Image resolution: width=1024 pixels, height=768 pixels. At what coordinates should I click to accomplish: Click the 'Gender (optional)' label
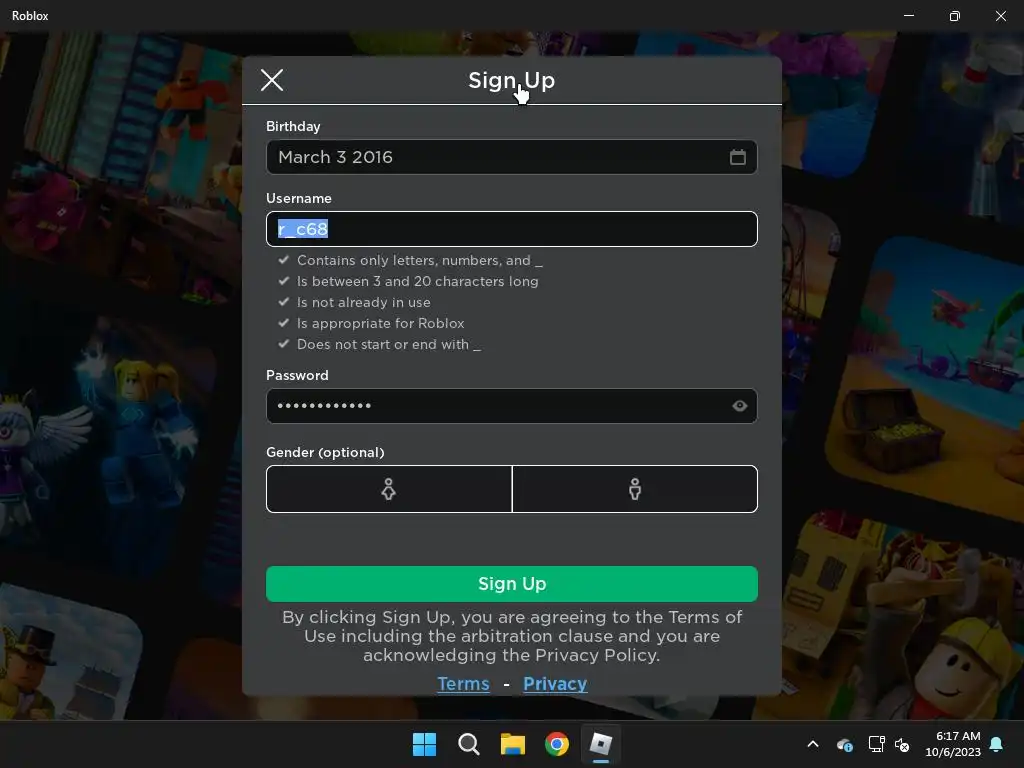(x=325, y=453)
